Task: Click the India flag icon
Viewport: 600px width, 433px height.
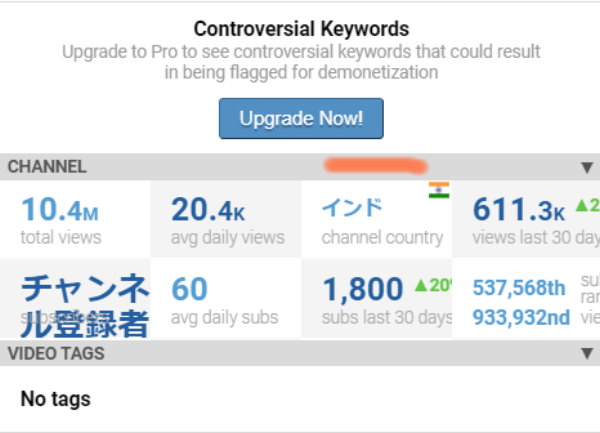Action: [438, 190]
